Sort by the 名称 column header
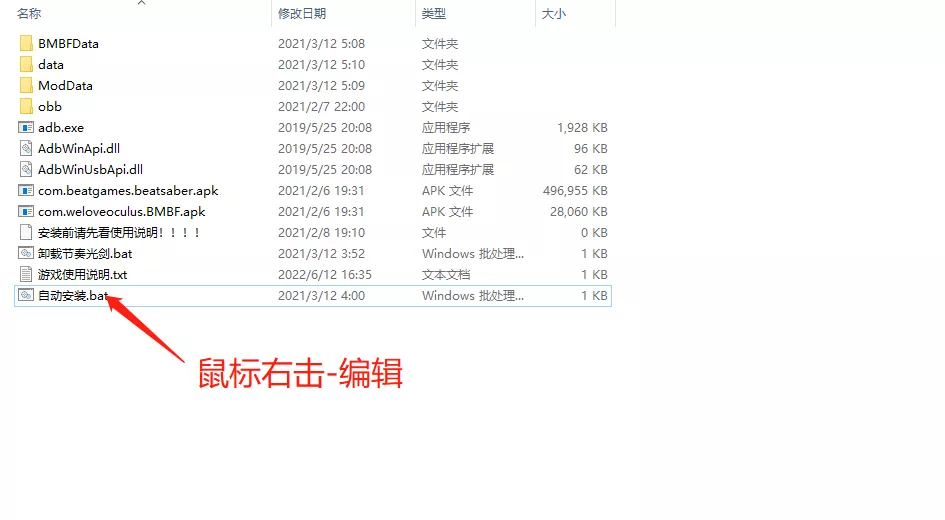 (x=29, y=13)
